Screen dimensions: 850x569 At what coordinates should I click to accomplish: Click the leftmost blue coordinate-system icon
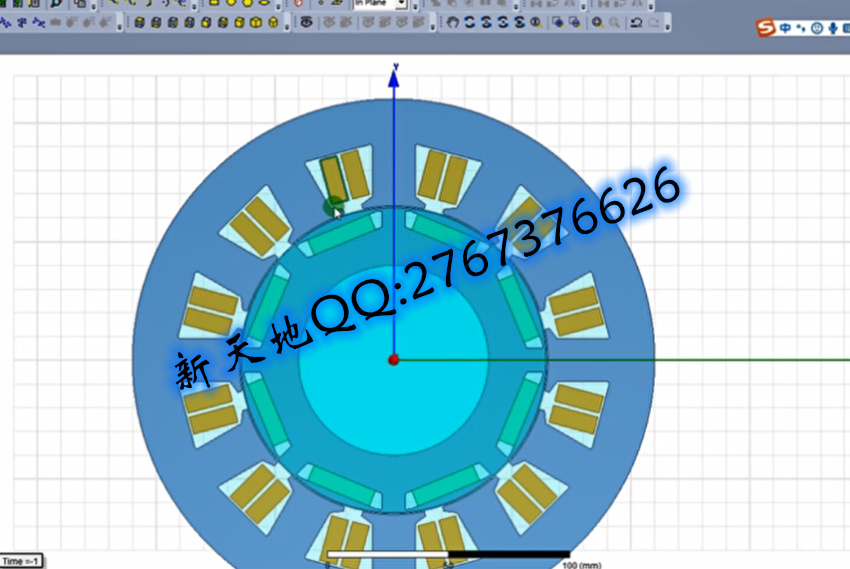[x=5, y=23]
